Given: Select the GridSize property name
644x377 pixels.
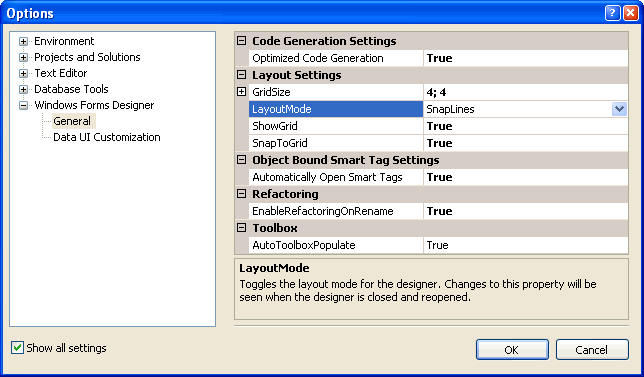Looking at the screenshot, I should pyautogui.click(x=336, y=92).
